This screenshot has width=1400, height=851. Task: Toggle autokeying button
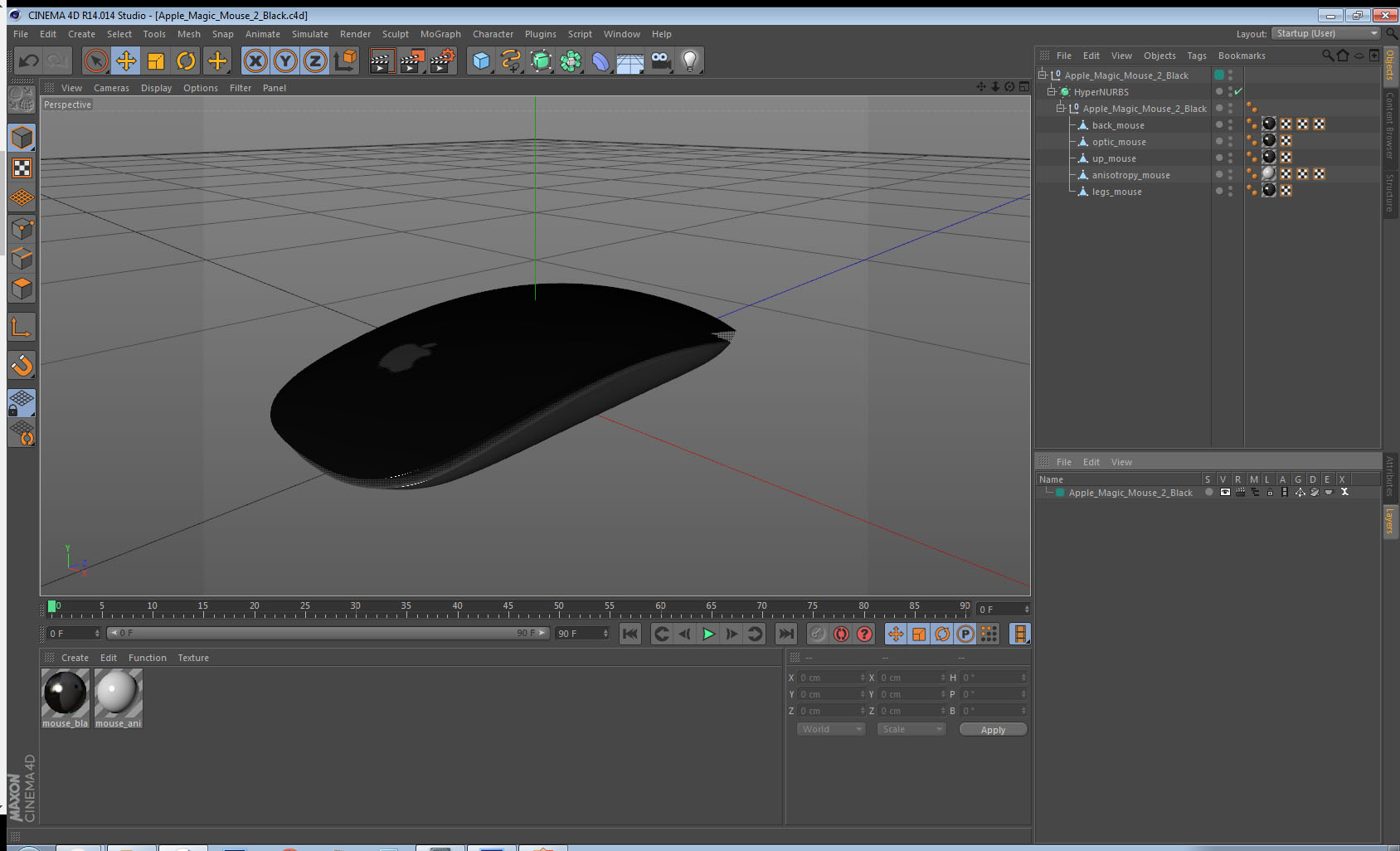tap(841, 634)
